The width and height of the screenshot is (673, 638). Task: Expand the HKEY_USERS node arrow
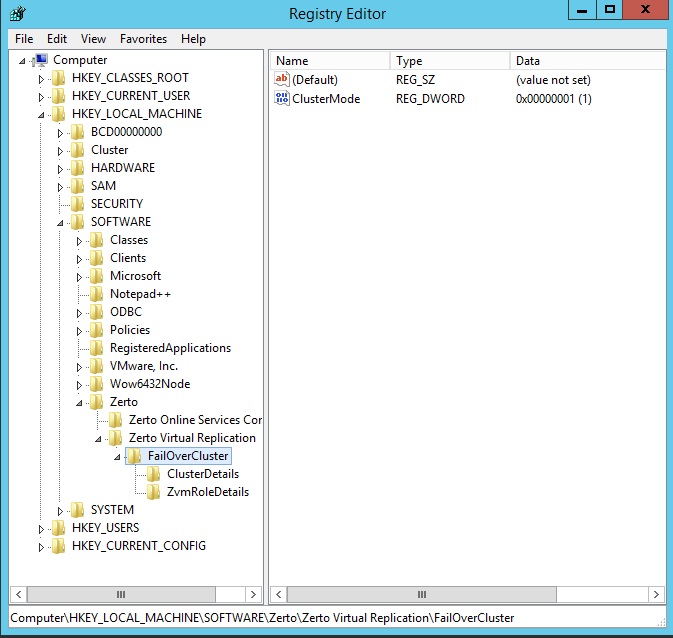(41, 529)
